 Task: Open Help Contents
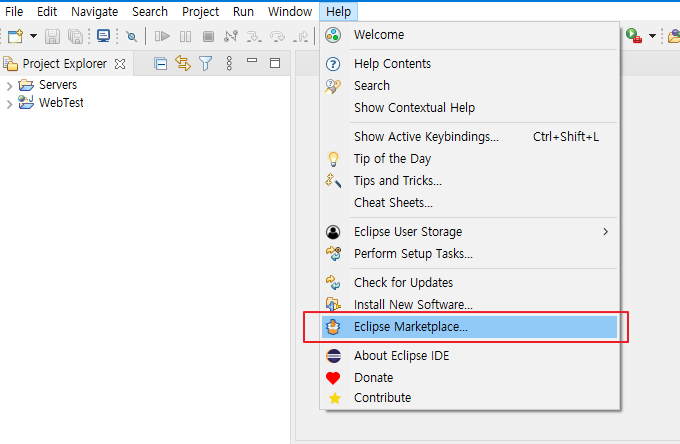[x=470, y=64]
